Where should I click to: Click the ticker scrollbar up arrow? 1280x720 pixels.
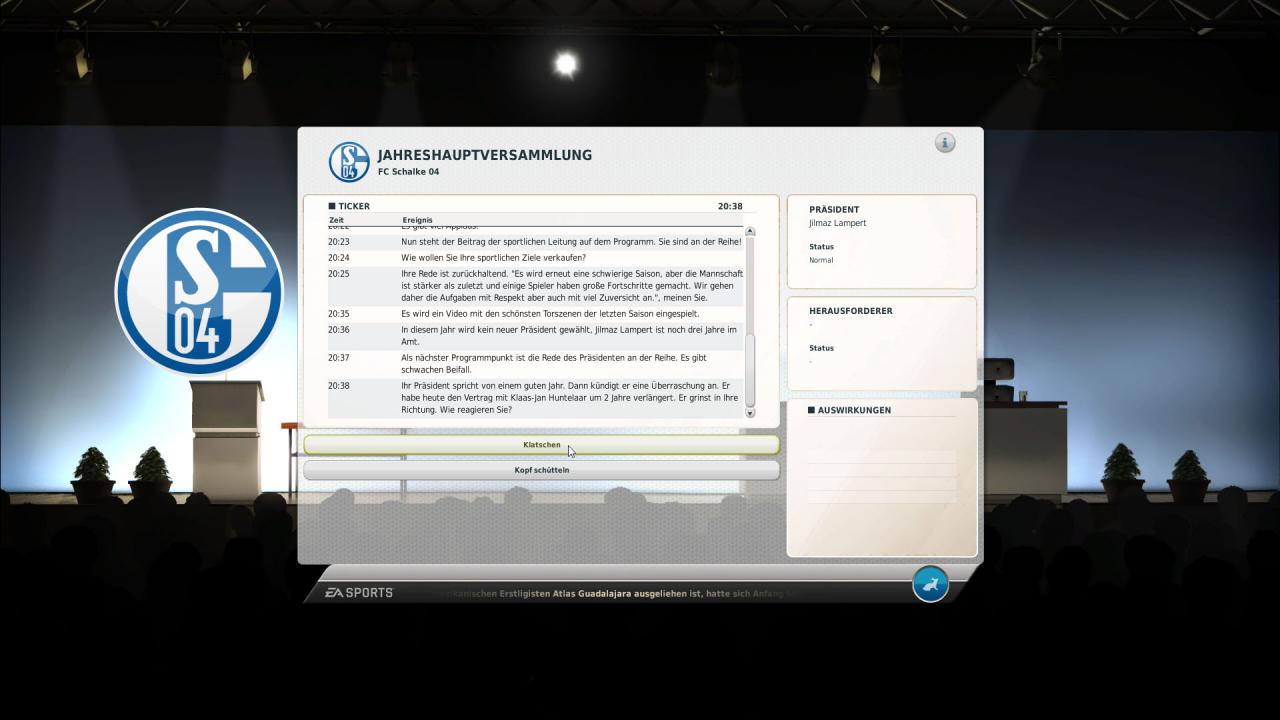coord(750,232)
